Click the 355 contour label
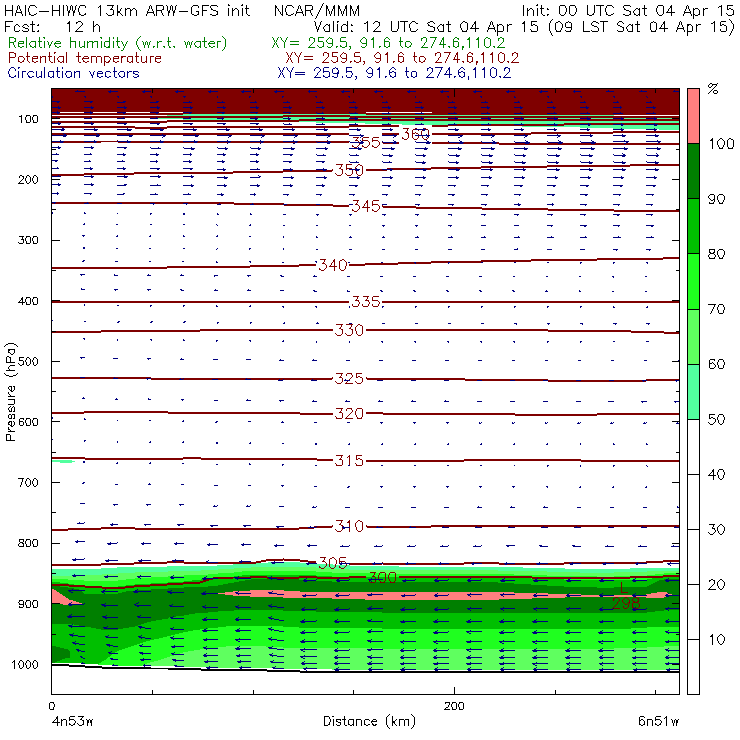This screenshot has width=740, height=740. point(366,143)
